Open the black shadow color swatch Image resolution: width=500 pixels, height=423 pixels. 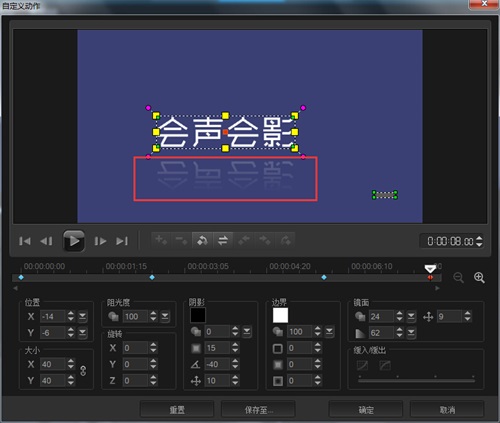198,315
